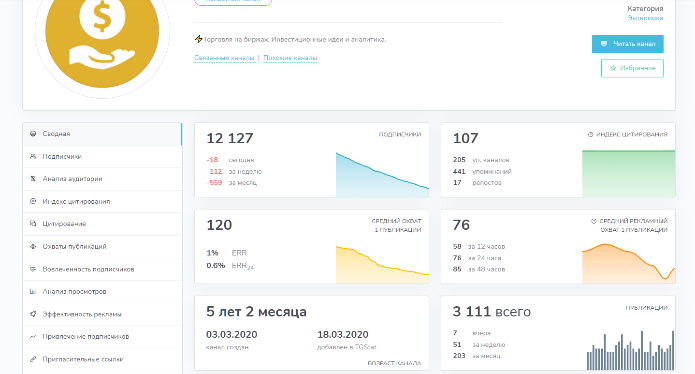The width and height of the screenshot is (695, 374).
Task: Click the Подписчики card heading label
Action: tap(400, 134)
